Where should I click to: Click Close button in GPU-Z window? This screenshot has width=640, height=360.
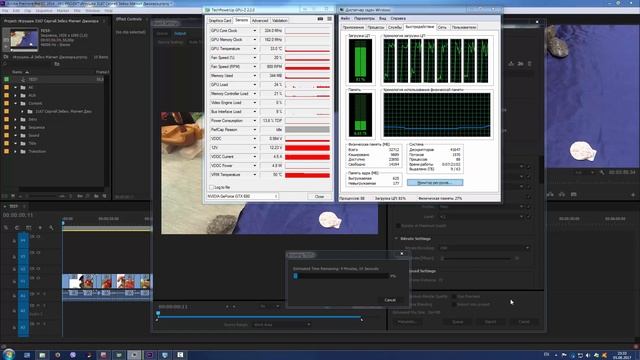319,196
